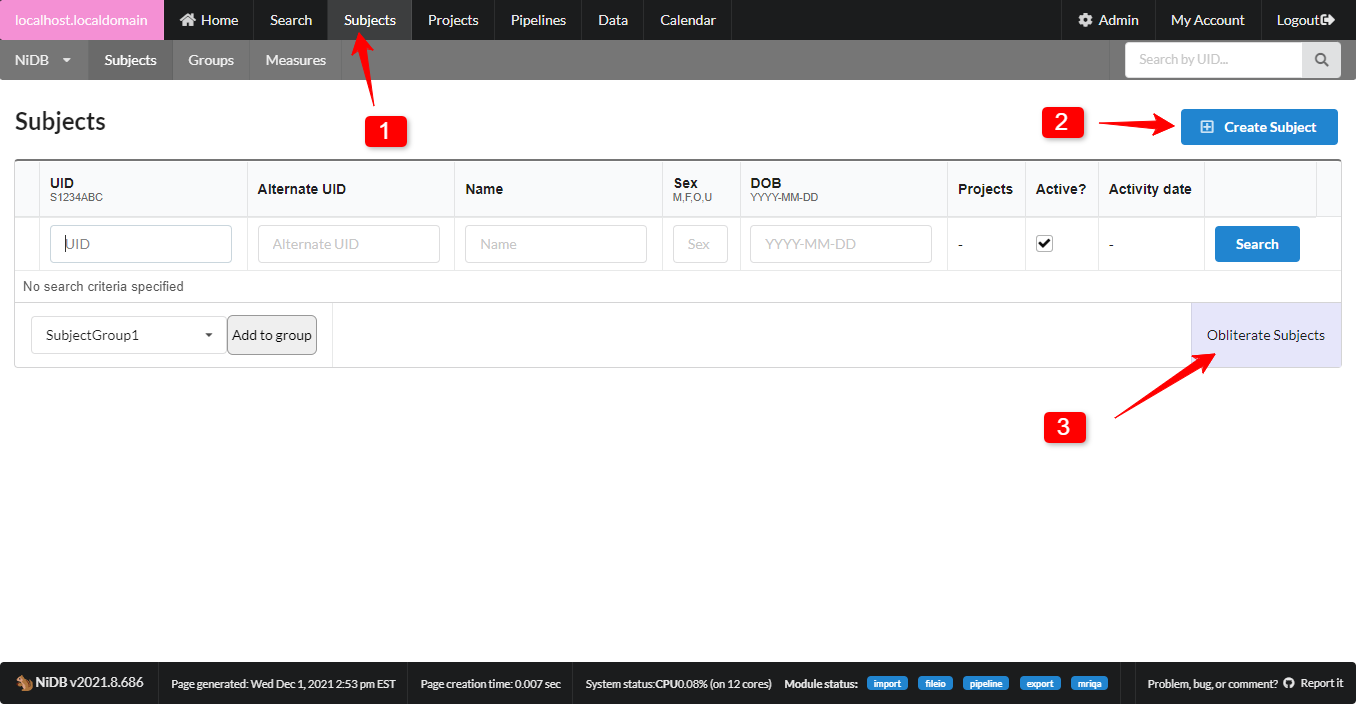Click the import module status badge

(x=886, y=683)
